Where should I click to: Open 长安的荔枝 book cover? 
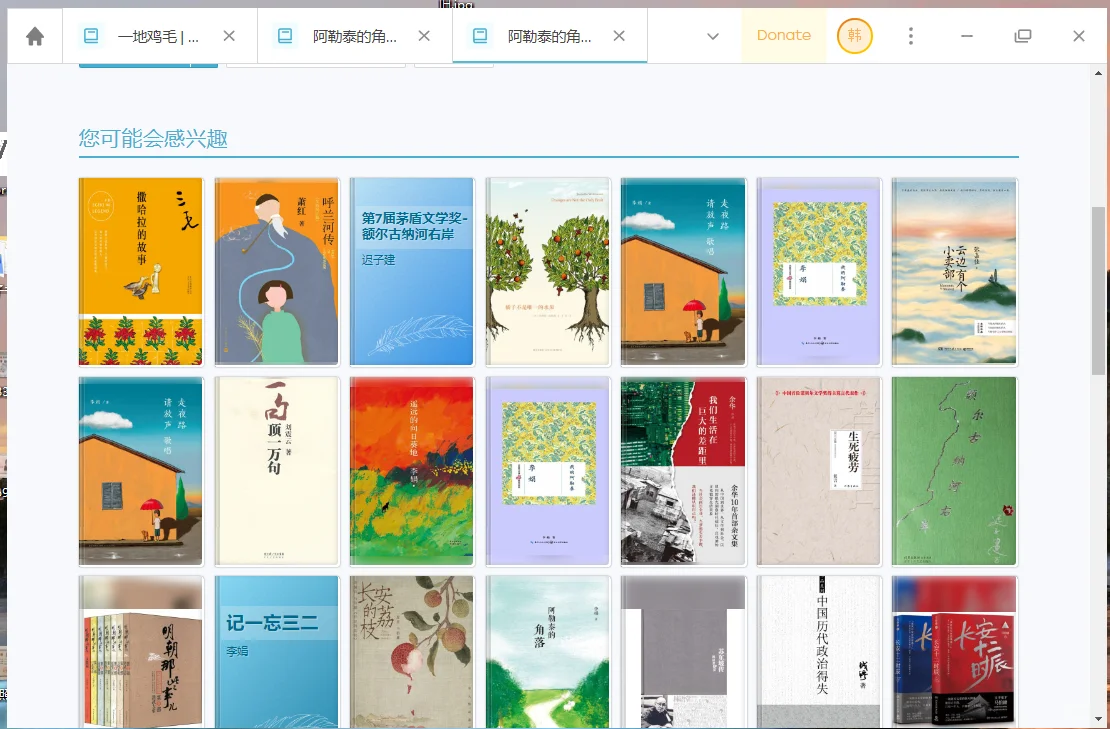click(412, 652)
